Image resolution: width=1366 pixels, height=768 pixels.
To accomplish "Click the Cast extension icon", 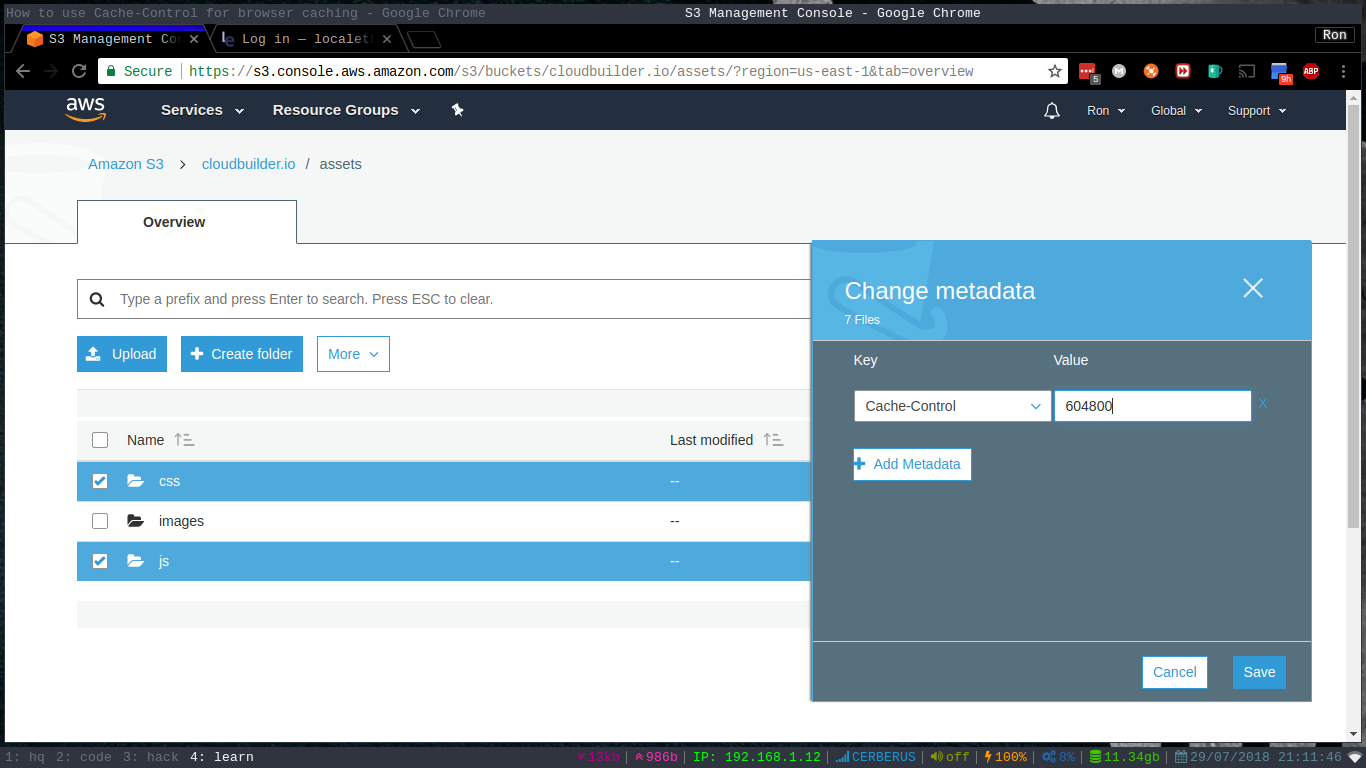I will tap(1246, 71).
